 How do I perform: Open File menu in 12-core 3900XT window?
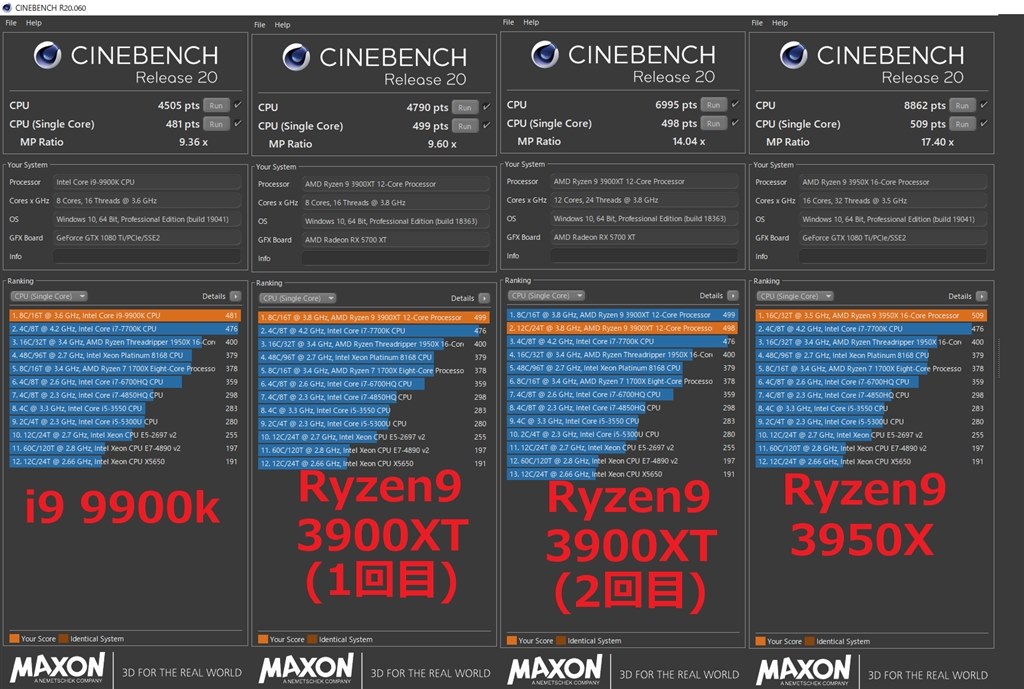point(509,22)
